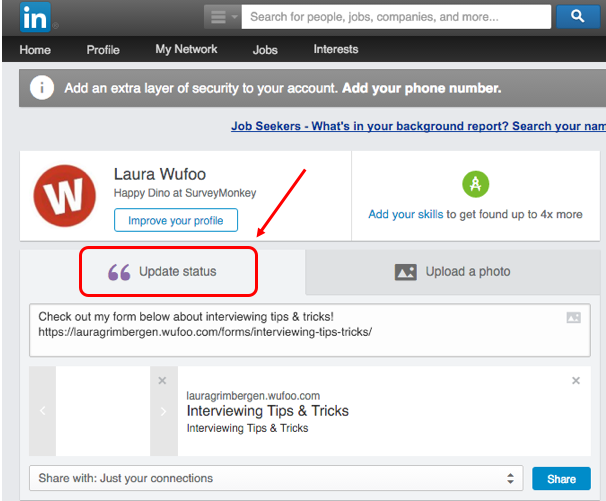Screen dimensions: 606x501
Task: Open the Interests menu item
Action: click(x=336, y=49)
